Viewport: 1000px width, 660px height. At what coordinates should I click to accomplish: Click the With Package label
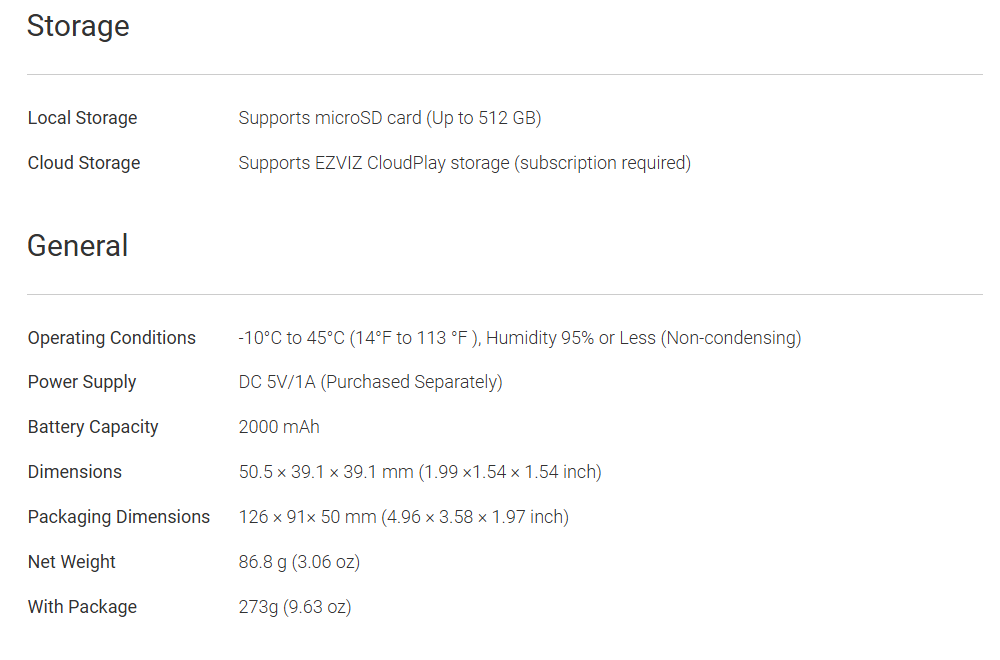pyautogui.click(x=82, y=607)
